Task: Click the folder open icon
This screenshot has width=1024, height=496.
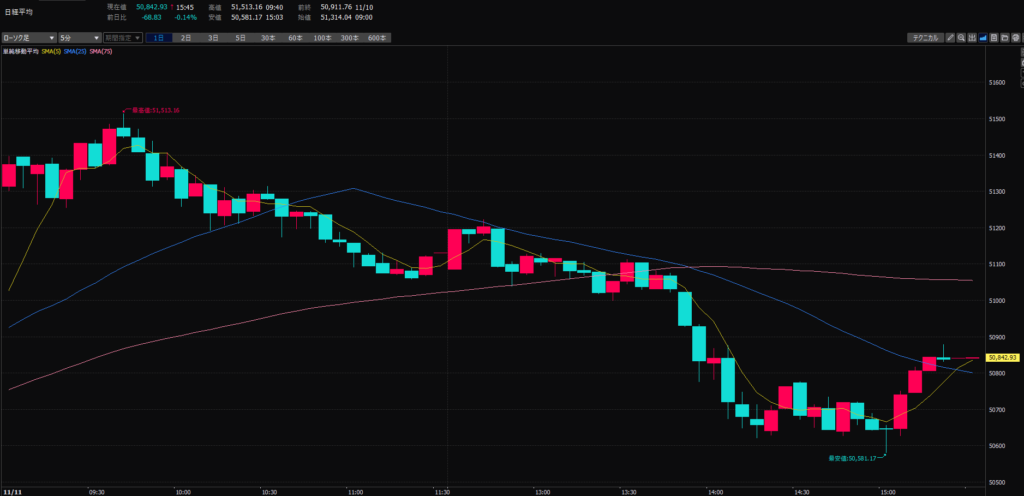Action: click(1004, 38)
